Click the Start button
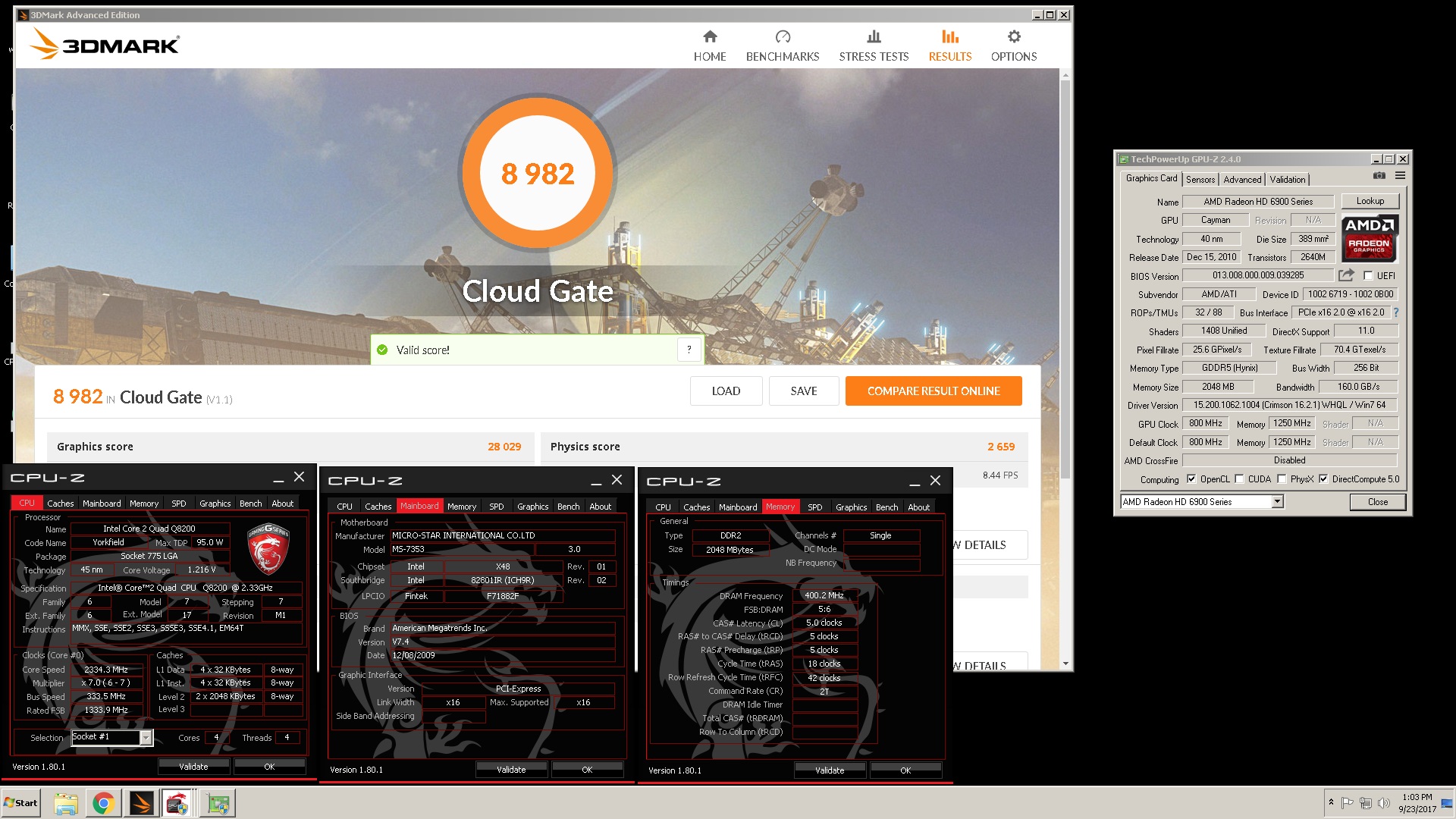The height and width of the screenshot is (819, 1456). click(21, 803)
